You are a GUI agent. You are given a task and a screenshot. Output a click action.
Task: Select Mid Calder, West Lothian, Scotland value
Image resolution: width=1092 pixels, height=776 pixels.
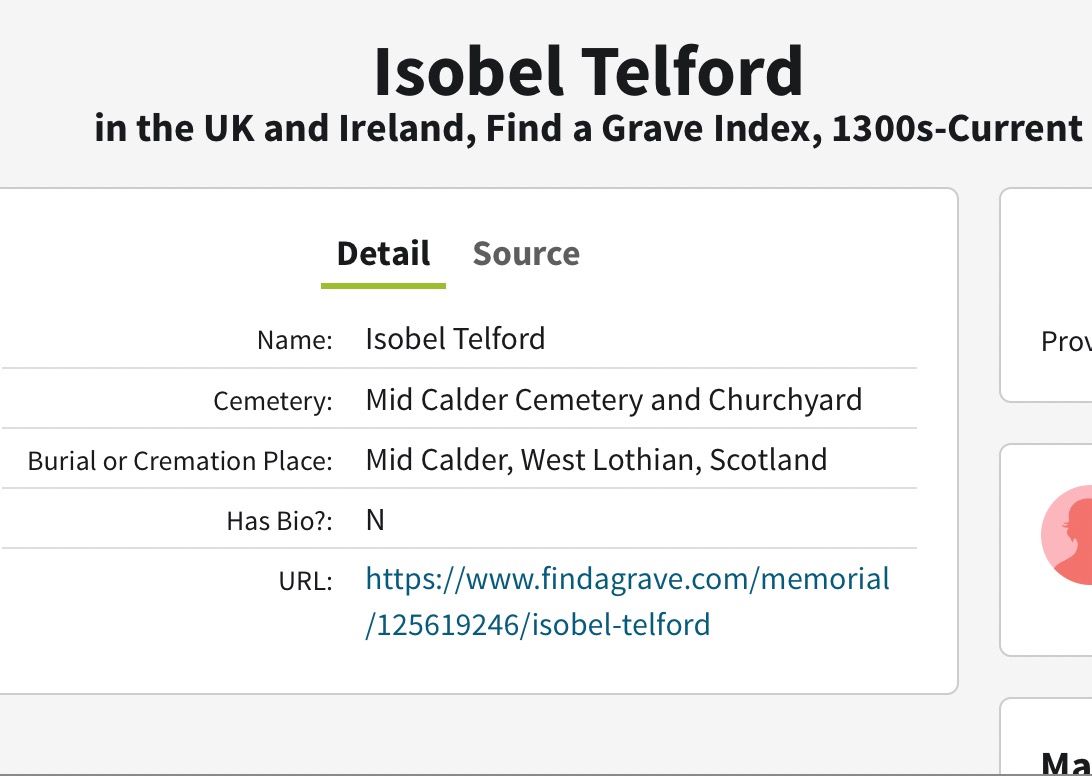click(596, 460)
